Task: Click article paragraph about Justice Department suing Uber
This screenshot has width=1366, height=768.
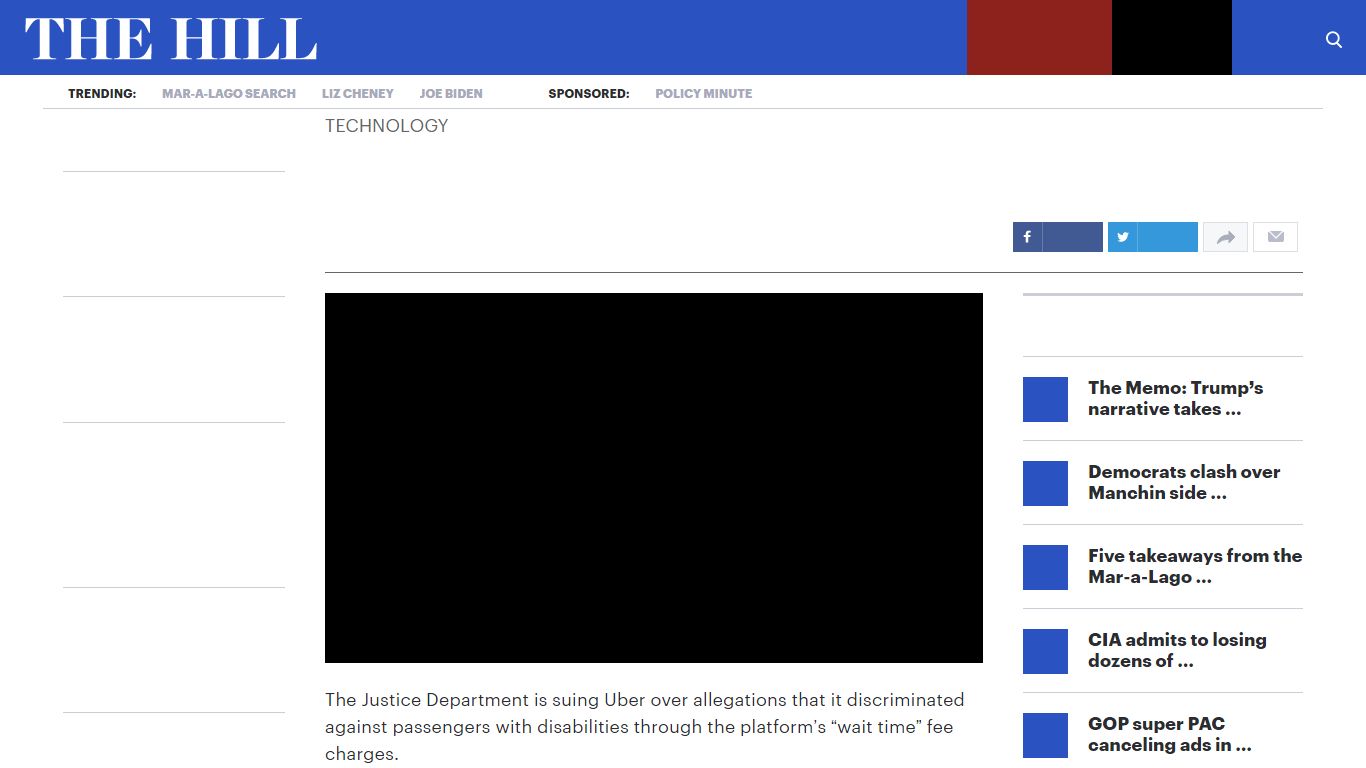Action: 645,727
